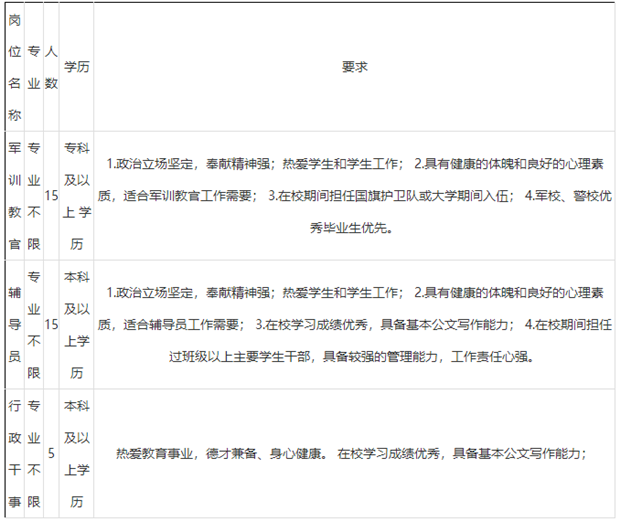620x521 pixels.
Task: Select 本科及以上学历 in the 辅导员 row
Action: coord(76,324)
